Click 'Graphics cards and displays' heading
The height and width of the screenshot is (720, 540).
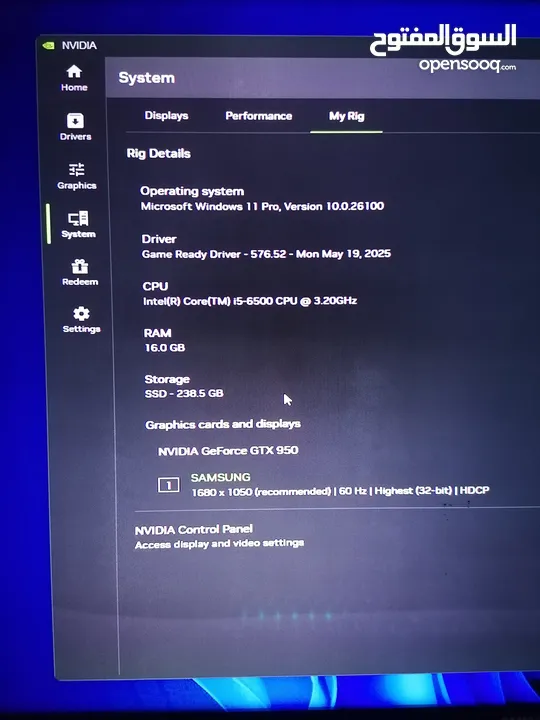click(x=223, y=424)
